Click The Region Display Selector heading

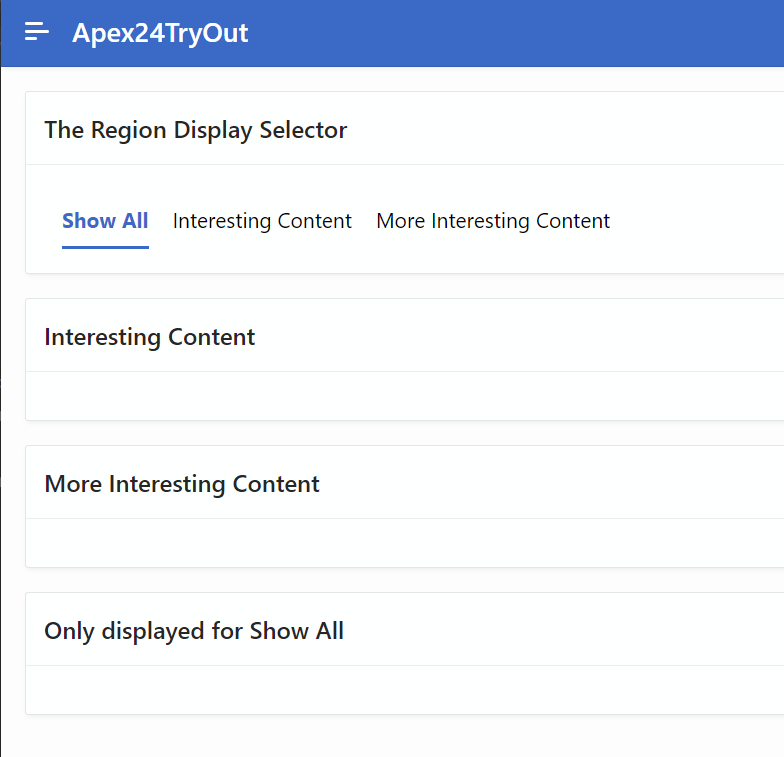(196, 130)
